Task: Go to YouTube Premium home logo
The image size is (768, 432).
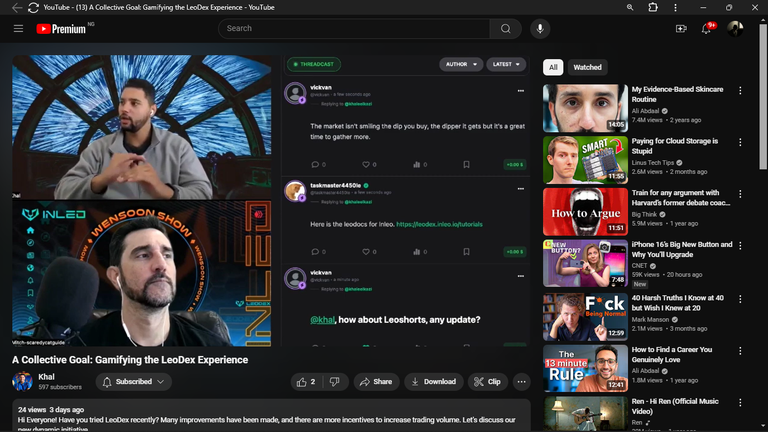Action: click(62, 29)
